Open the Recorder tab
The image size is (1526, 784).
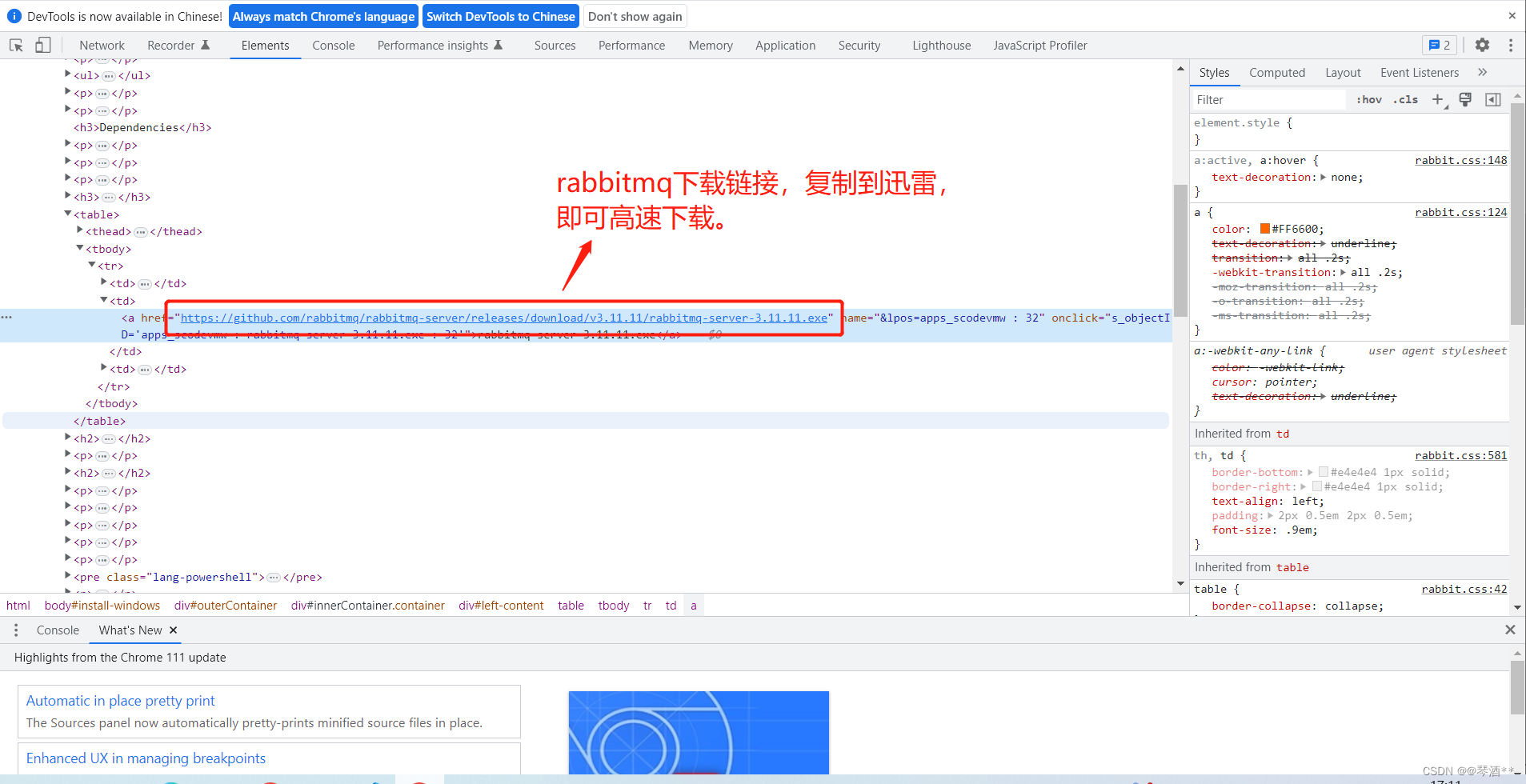coord(178,46)
